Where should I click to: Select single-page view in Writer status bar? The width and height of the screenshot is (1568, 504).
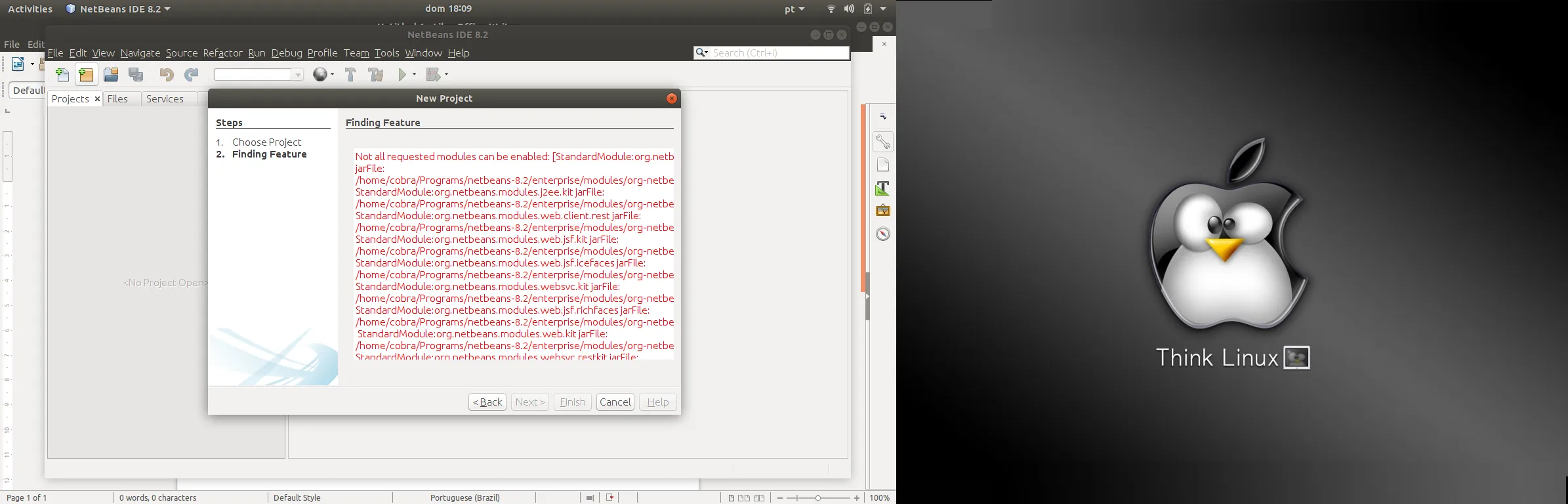(x=732, y=498)
